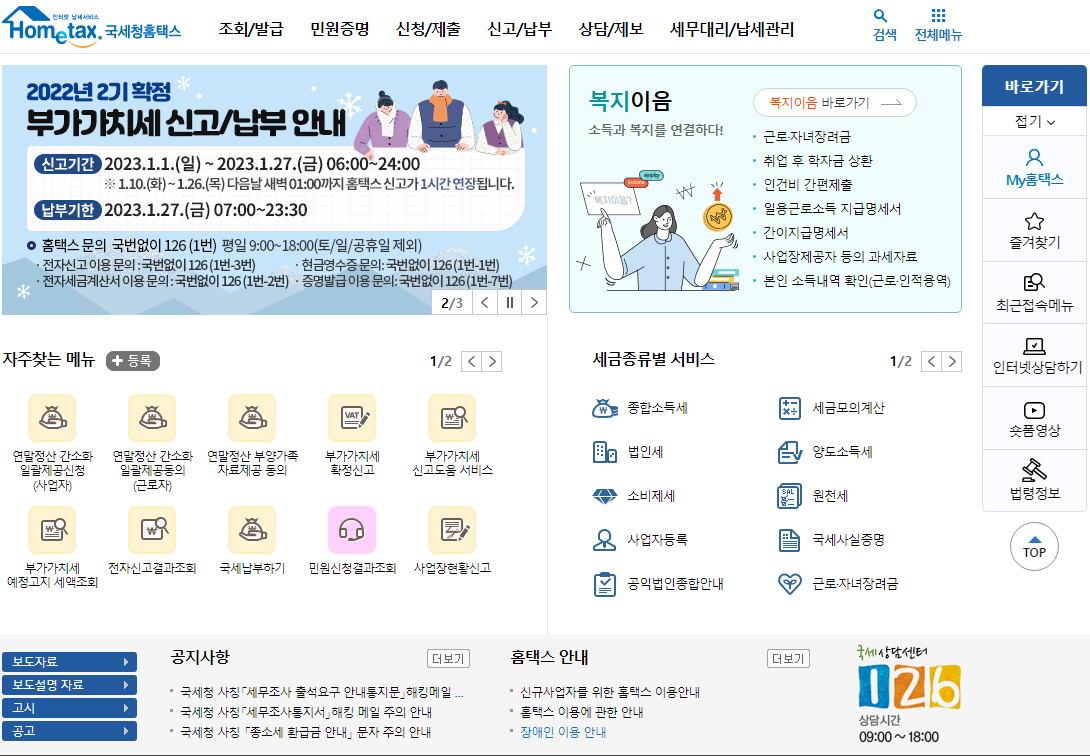Select 원천세 service
The width and height of the screenshot is (1090, 756).
(x=813, y=496)
